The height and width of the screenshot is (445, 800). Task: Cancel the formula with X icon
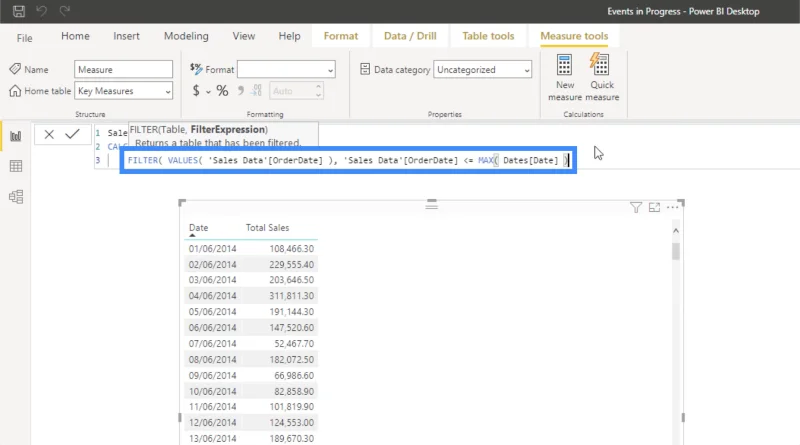tap(49, 135)
